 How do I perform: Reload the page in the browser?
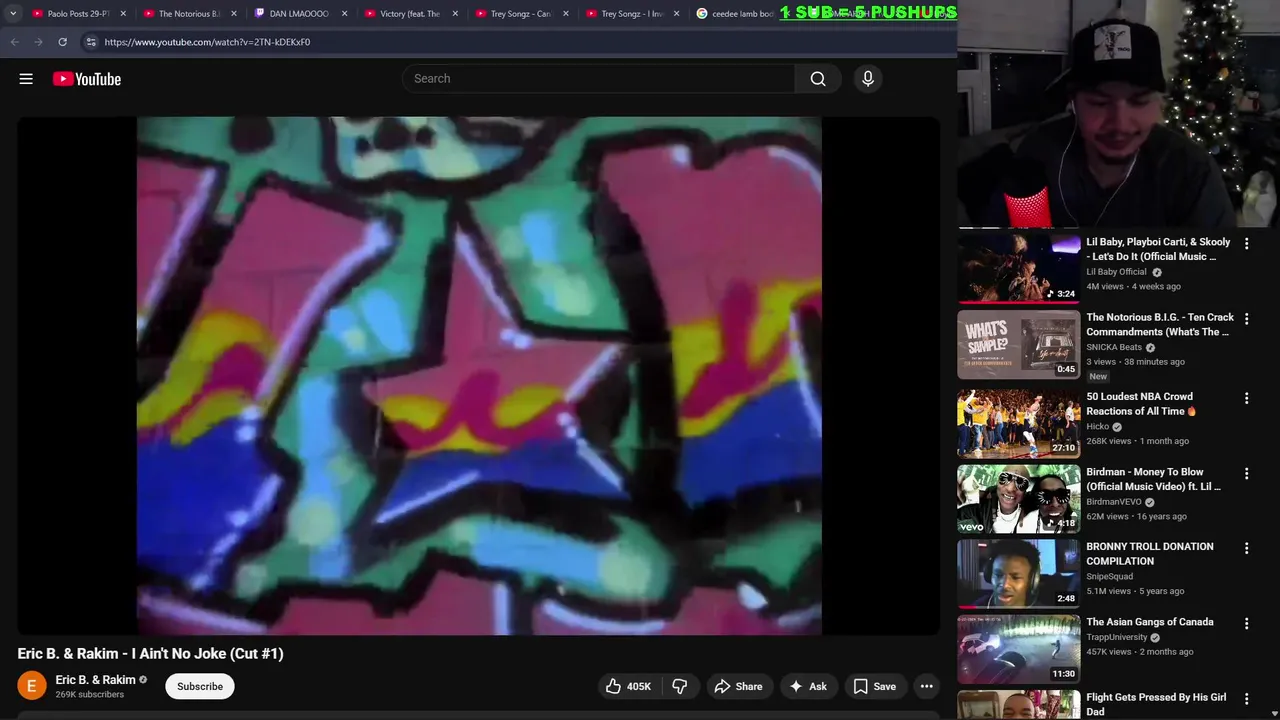coord(62,42)
